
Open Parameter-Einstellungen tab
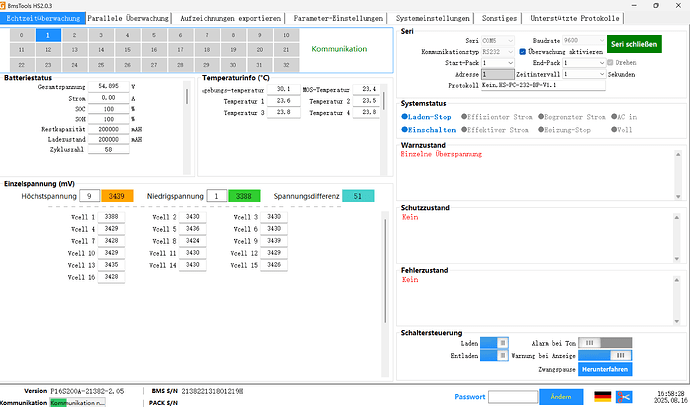338,18
